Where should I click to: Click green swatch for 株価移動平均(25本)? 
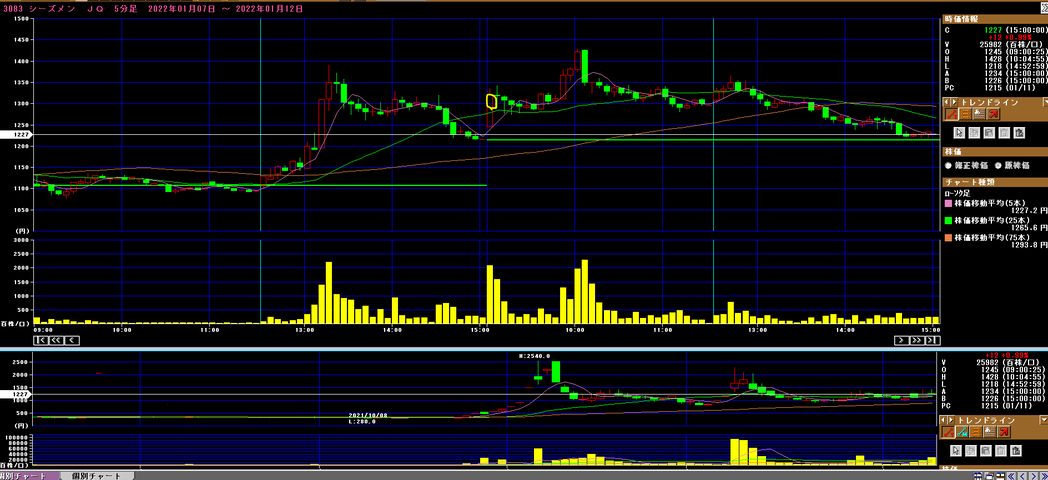(x=948, y=221)
